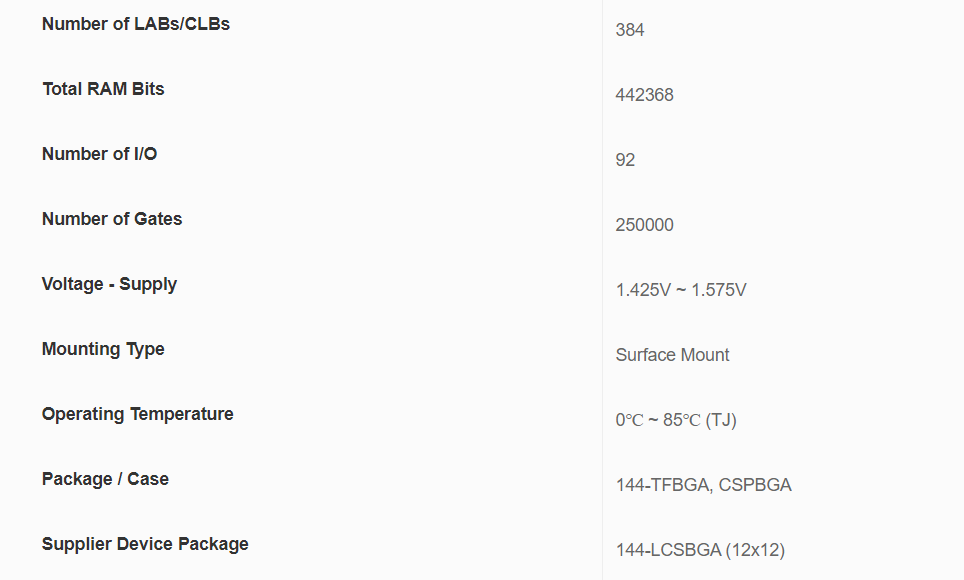Click the Total RAM Bits label
This screenshot has width=964, height=580.
click(103, 89)
